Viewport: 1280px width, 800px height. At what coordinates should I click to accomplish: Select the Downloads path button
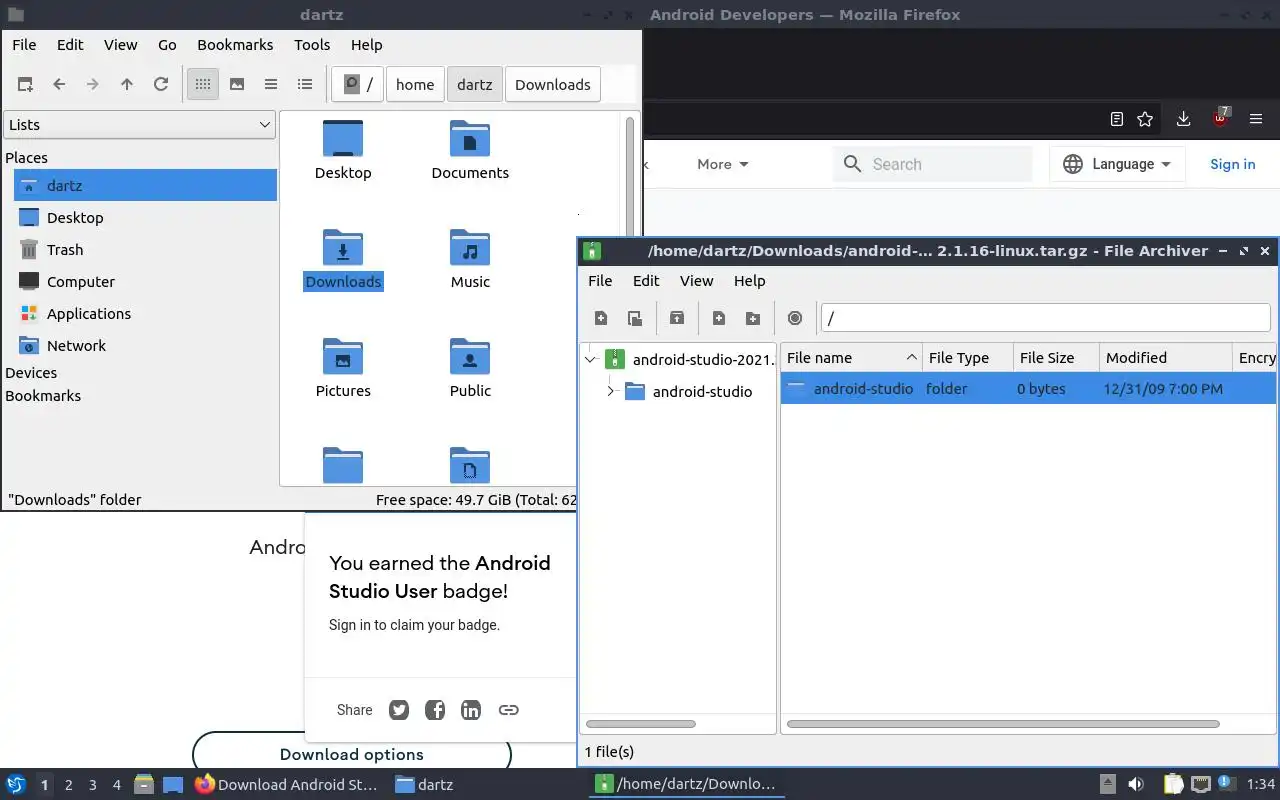pos(553,85)
